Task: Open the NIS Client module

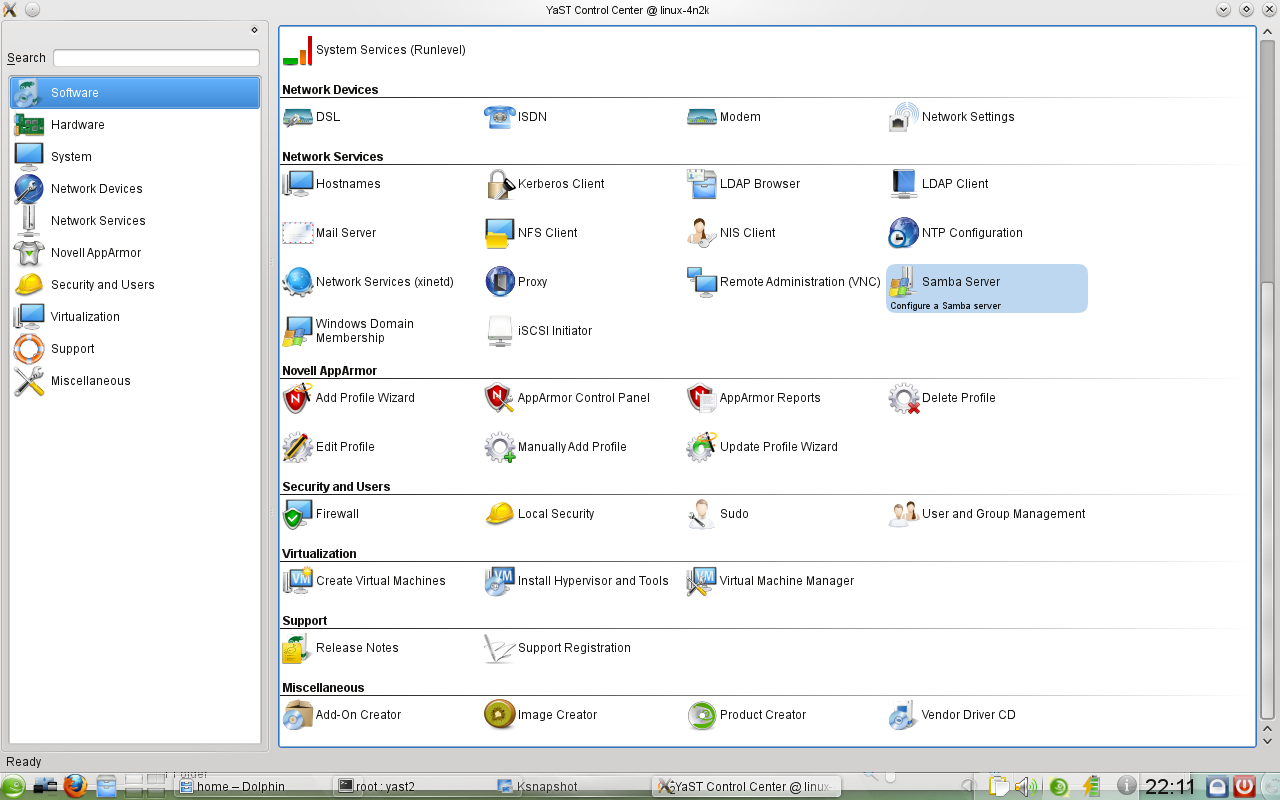Action: click(731, 233)
